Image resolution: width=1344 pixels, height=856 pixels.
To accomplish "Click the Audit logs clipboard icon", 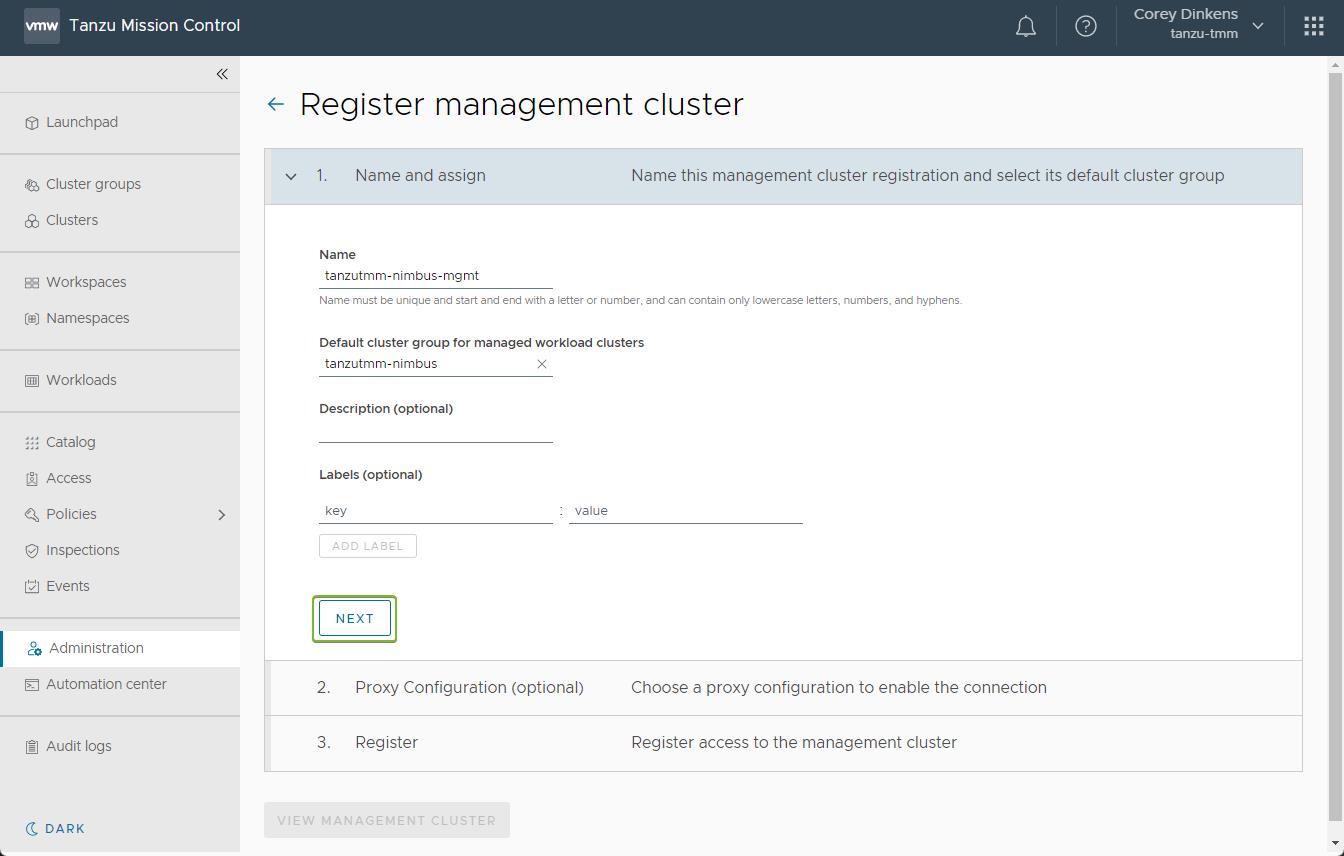I will [32, 747].
